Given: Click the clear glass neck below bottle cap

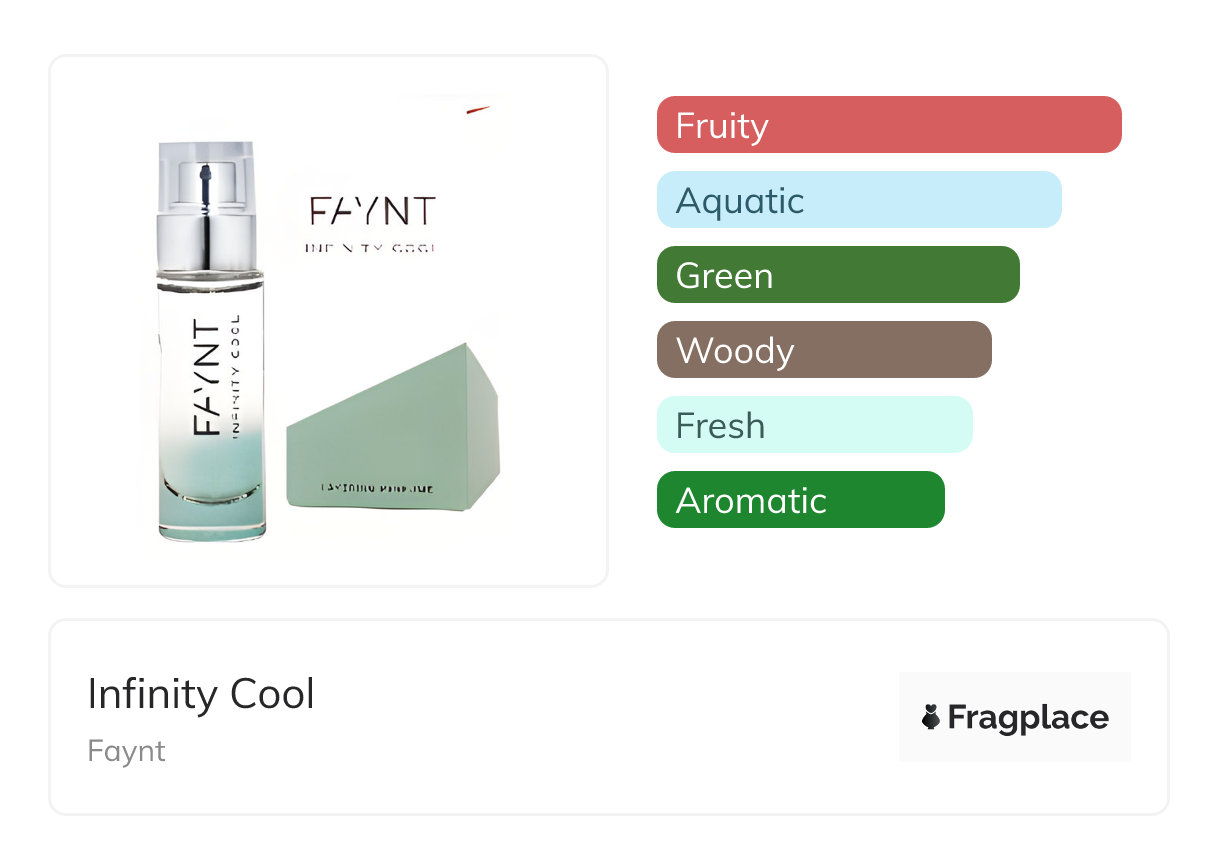Looking at the screenshot, I should pyautogui.click(x=210, y=277).
